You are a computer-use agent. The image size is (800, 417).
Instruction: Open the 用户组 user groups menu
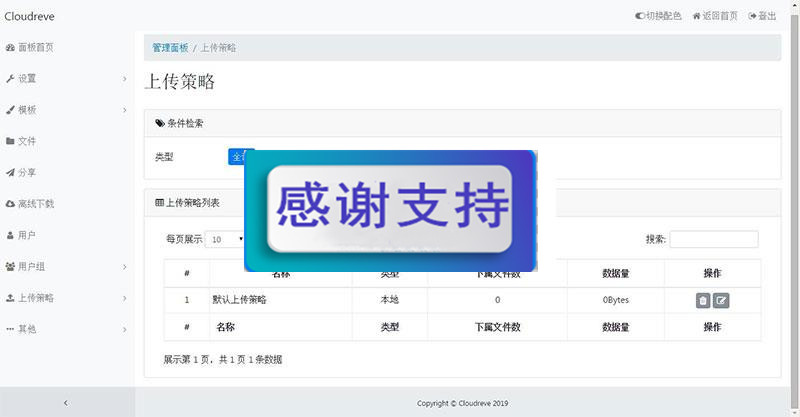click(x=32, y=266)
